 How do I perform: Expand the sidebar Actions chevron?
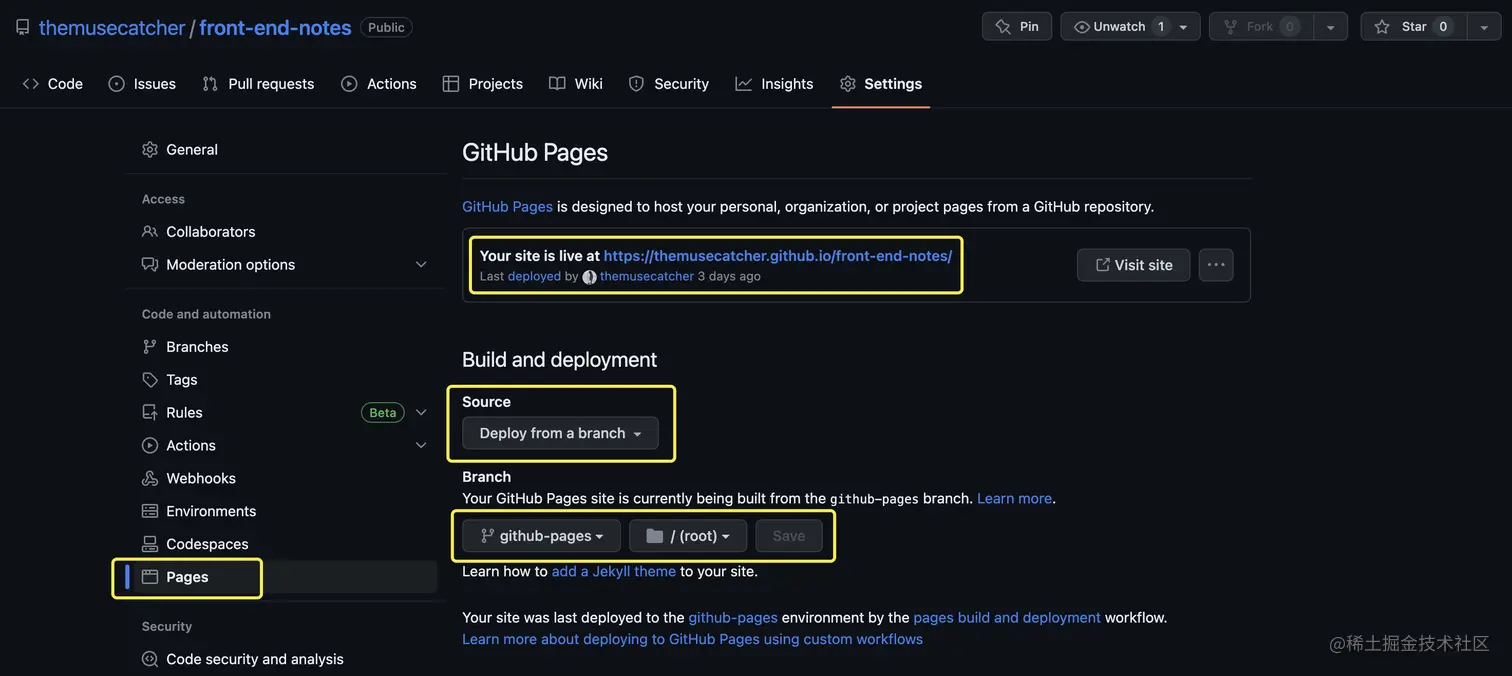click(x=421, y=446)
